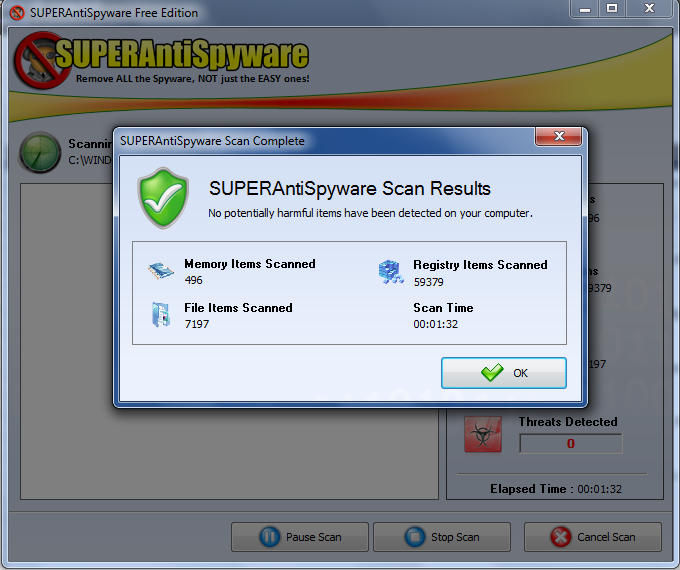Click the File Items Scanned icon
This screenshot has width=680, height=570.
(x=161, y=314)
